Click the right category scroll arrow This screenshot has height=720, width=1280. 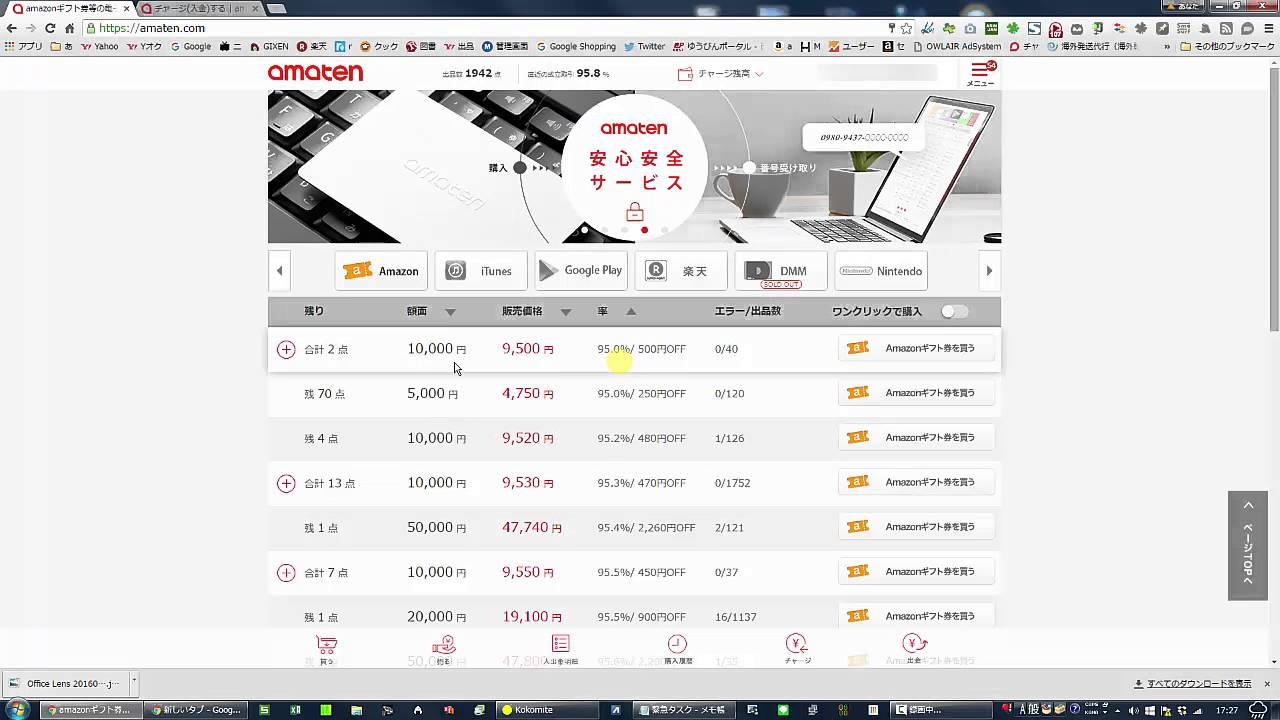(x=989, y=271)
